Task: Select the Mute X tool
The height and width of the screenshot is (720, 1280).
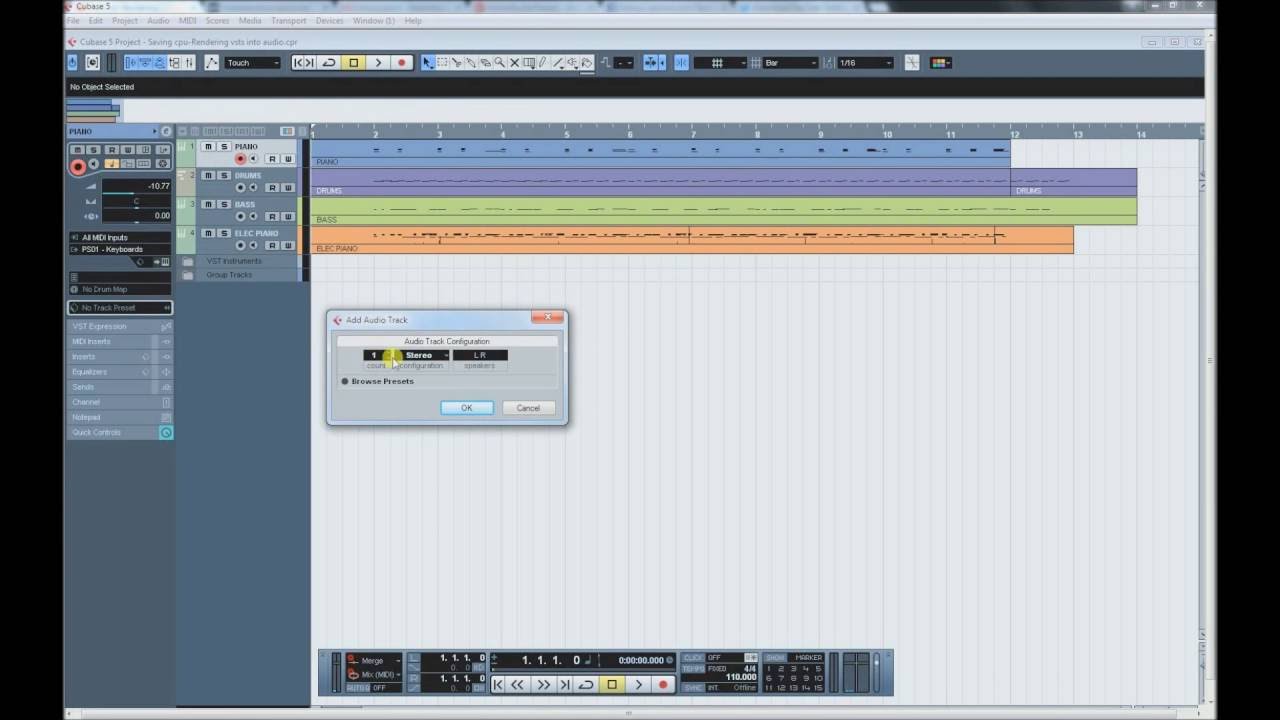Action: tap(514, 62)
